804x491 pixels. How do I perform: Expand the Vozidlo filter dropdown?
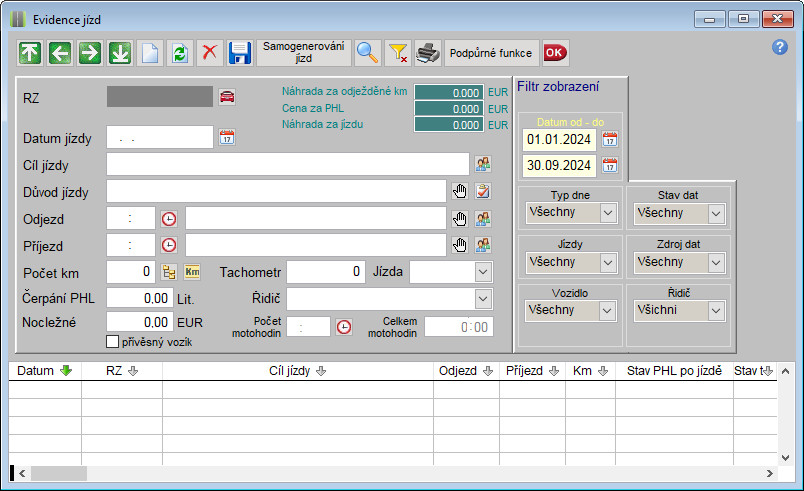608,311
